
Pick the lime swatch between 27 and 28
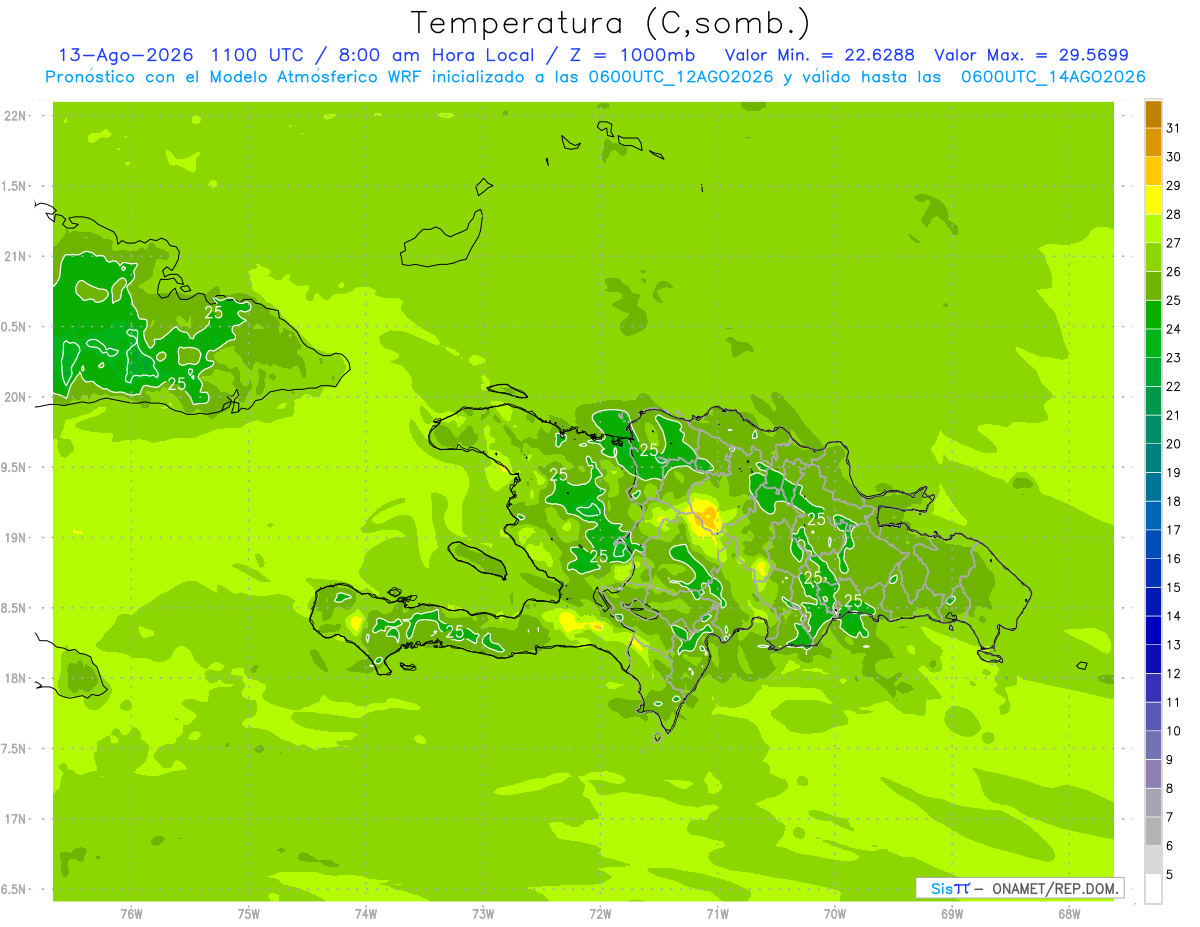pos(1153,229)
